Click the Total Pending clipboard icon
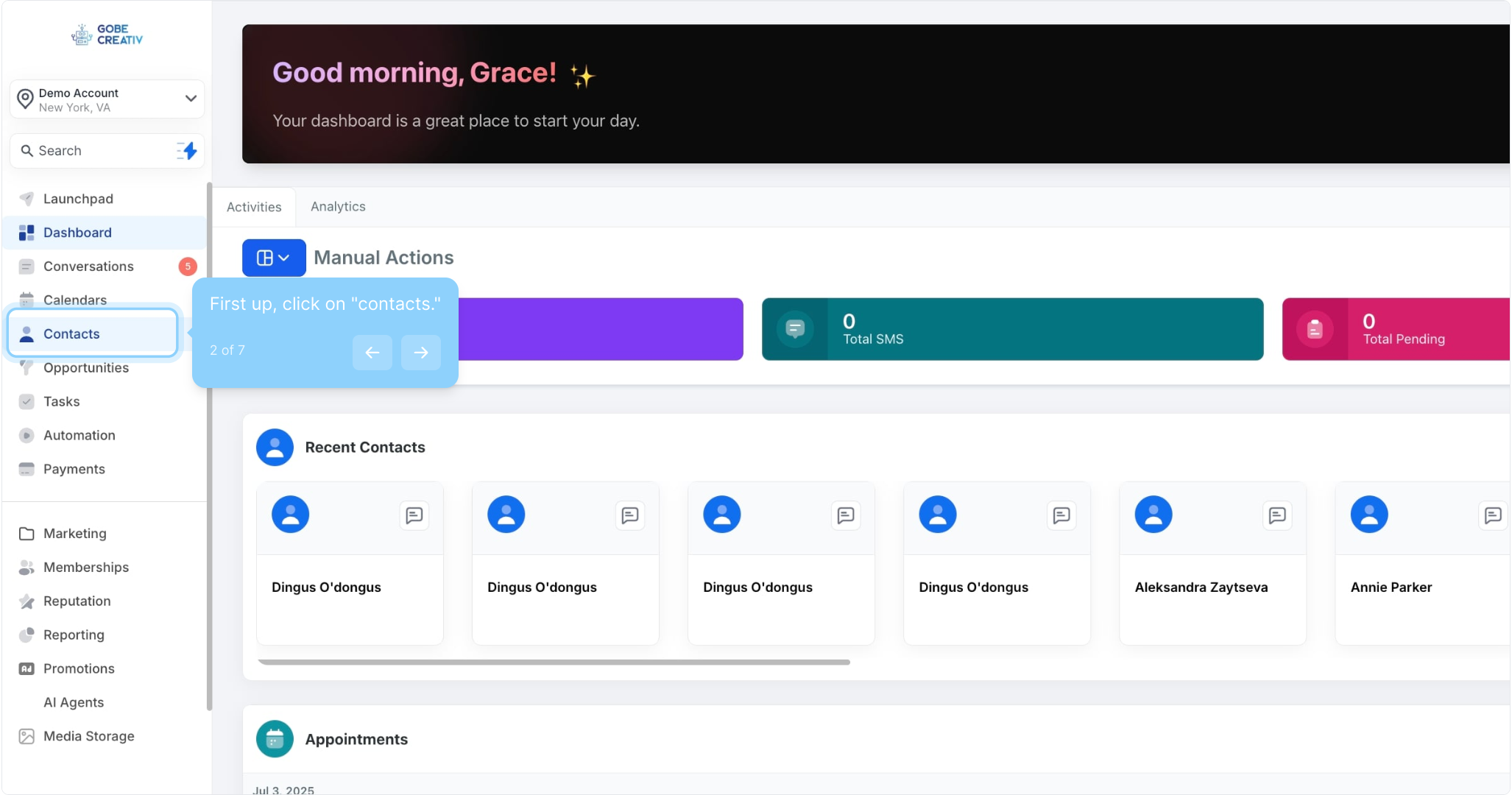The width and height of the screenshot is (1512, 795). [1315, 329]
